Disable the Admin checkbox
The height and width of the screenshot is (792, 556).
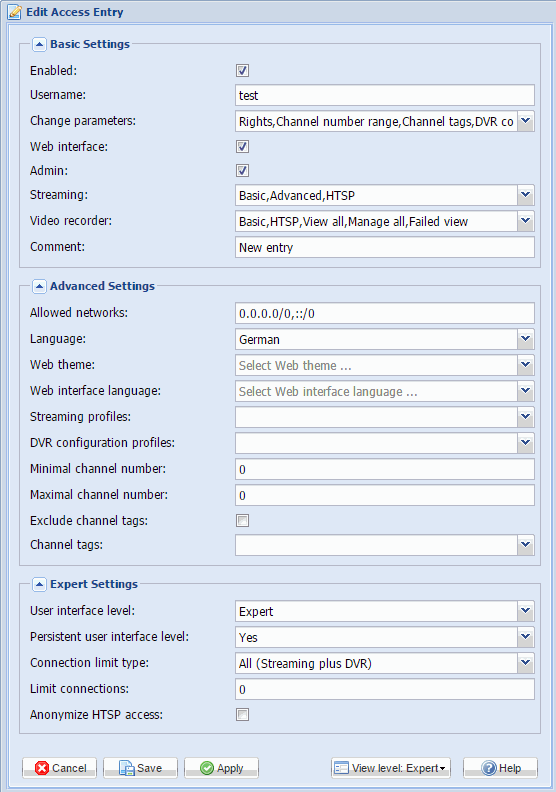(x=242, y=171)
